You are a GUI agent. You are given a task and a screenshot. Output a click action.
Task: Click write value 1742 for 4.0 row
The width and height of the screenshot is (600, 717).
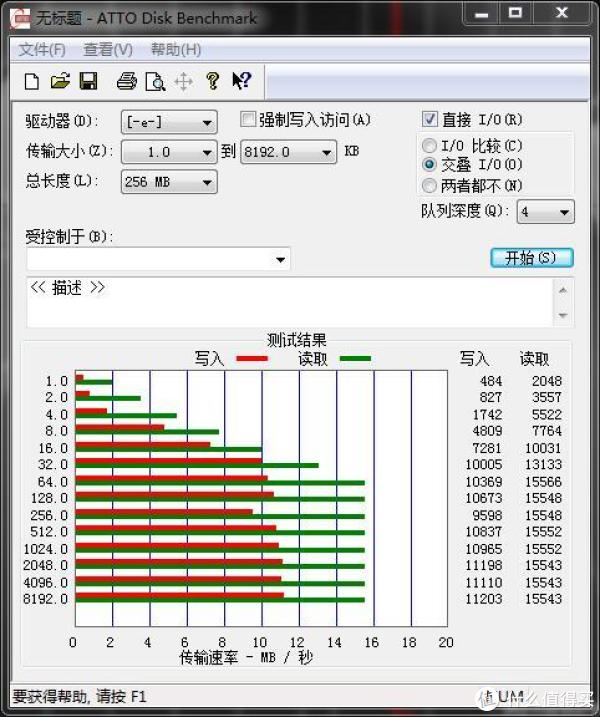coord(487,414)
